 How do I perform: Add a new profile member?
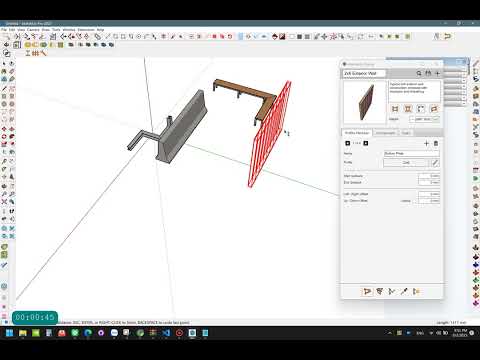click(426, 143)
